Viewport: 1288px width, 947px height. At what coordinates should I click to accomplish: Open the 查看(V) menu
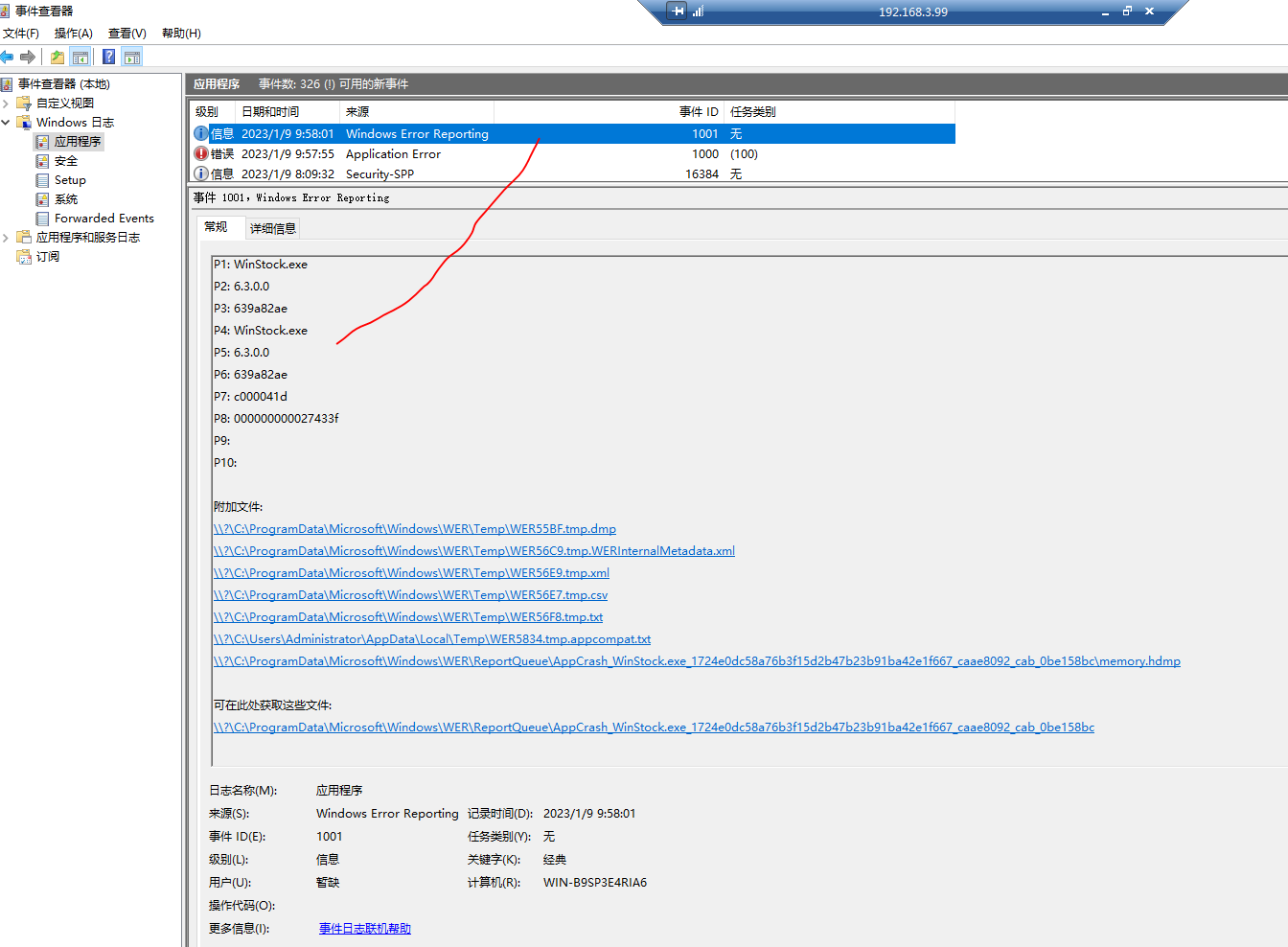click(127, 34)
